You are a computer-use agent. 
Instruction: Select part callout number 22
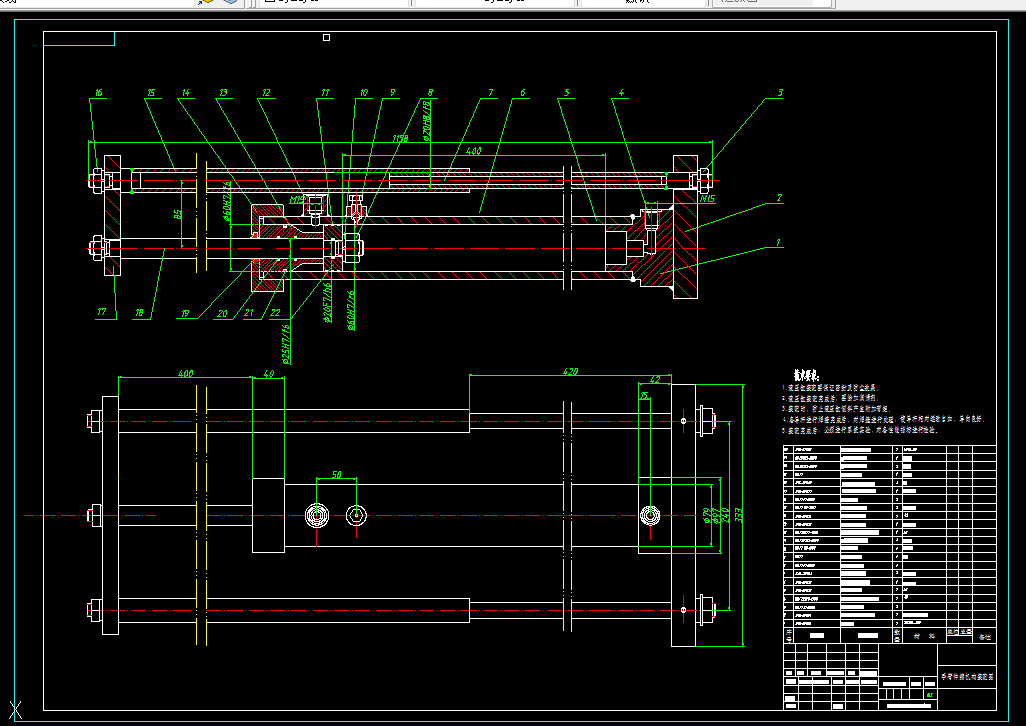[x=275, y=313]
